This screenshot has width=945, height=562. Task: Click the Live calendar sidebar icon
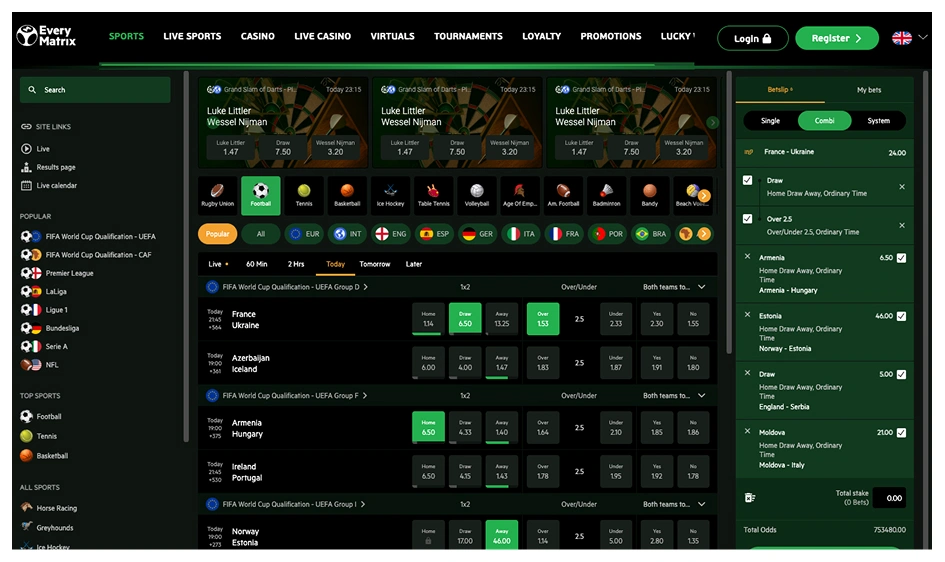[27, 186]
